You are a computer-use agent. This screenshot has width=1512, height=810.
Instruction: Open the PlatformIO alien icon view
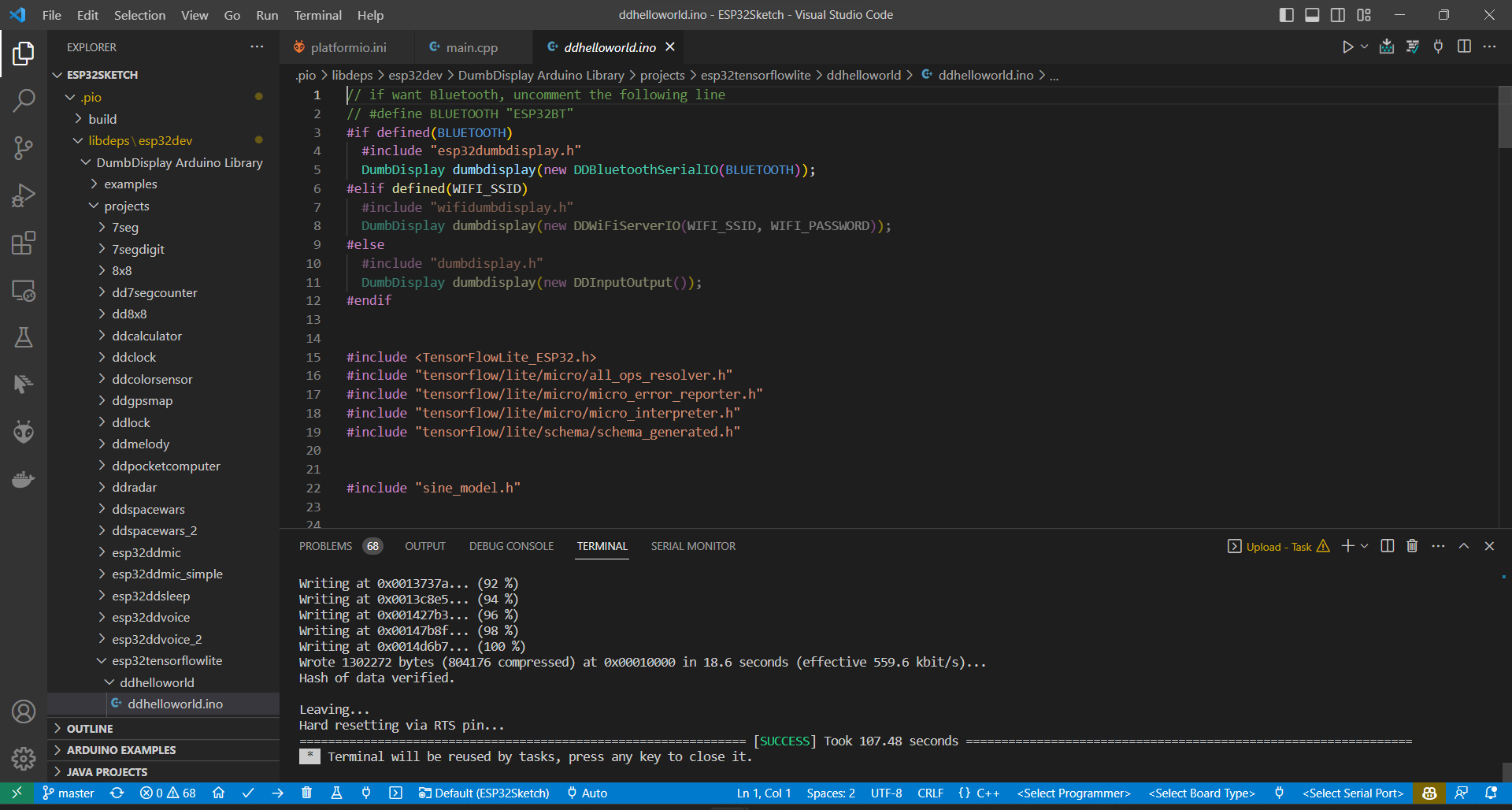pos(24,432)
